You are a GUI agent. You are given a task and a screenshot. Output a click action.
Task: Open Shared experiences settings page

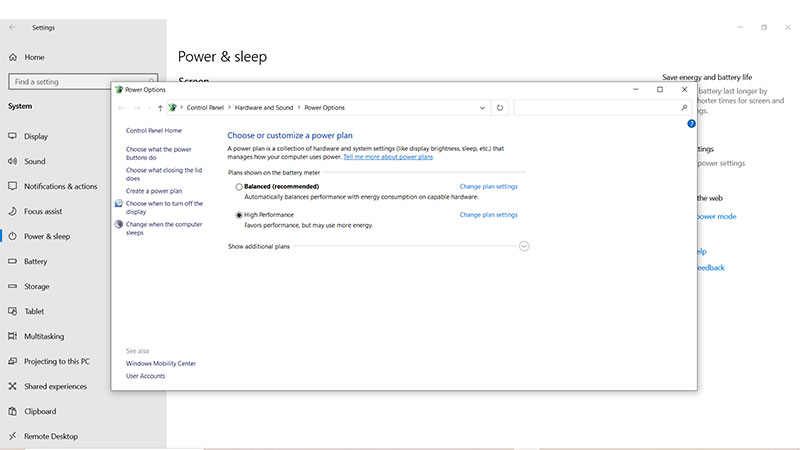pos(55,386)
